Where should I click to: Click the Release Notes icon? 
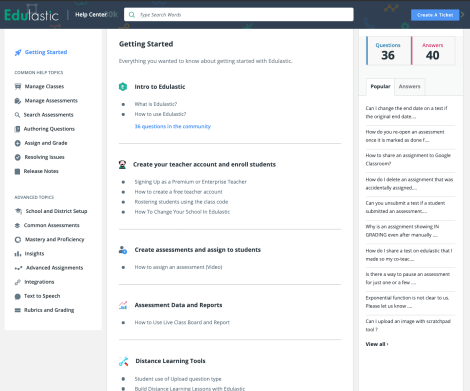point(17,171)
